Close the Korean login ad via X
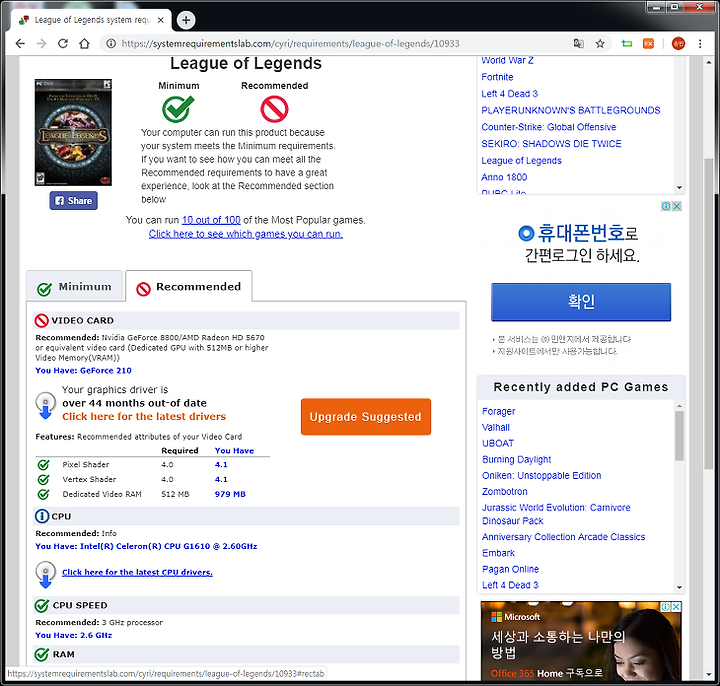The width and height of the screenshot is (720, 686). 677,206
